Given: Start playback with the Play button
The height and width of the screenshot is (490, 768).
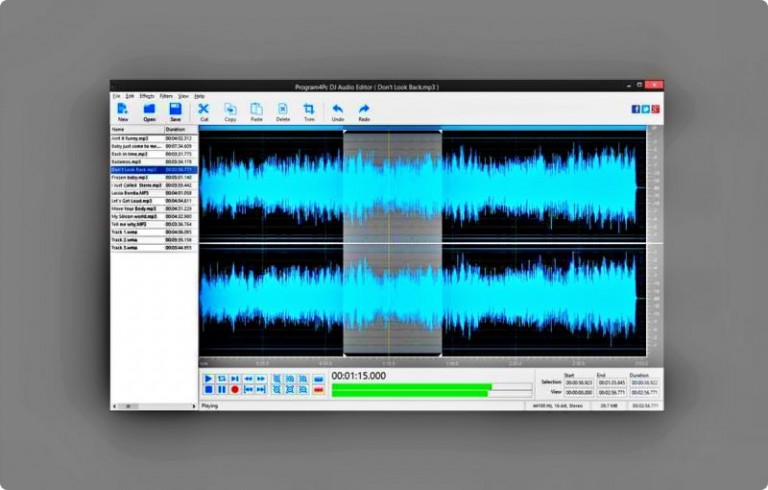Looking at the screenshot, I should point(208,379).
